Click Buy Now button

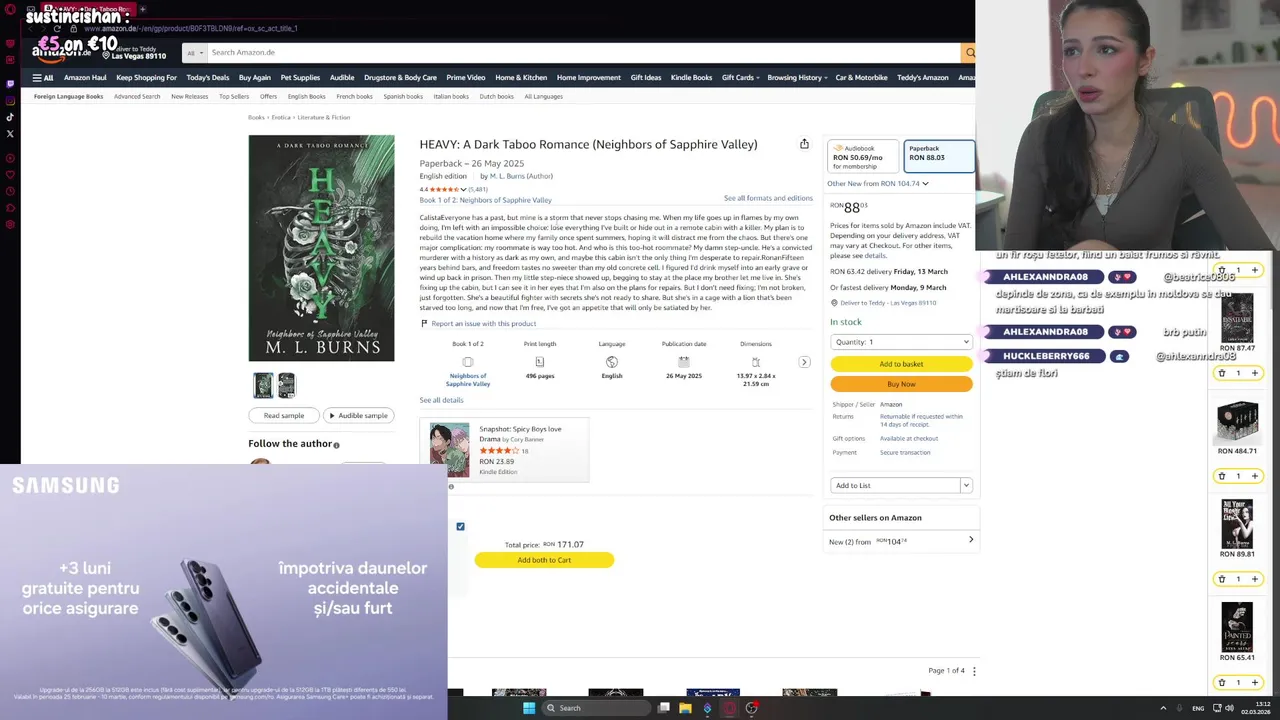pyautogui.click(x=901, y=384)
